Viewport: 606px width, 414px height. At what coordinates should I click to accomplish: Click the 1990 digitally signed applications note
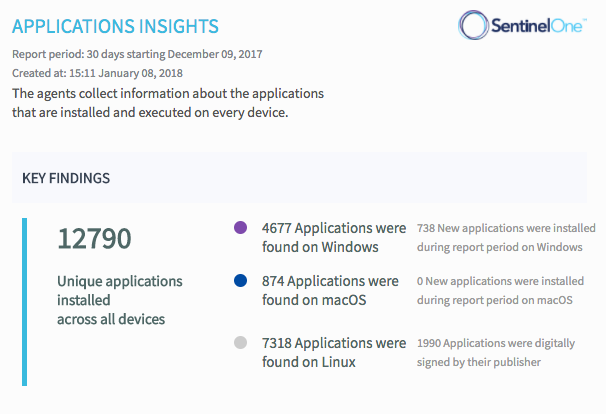pyautogui.click(x=496, y=352)
